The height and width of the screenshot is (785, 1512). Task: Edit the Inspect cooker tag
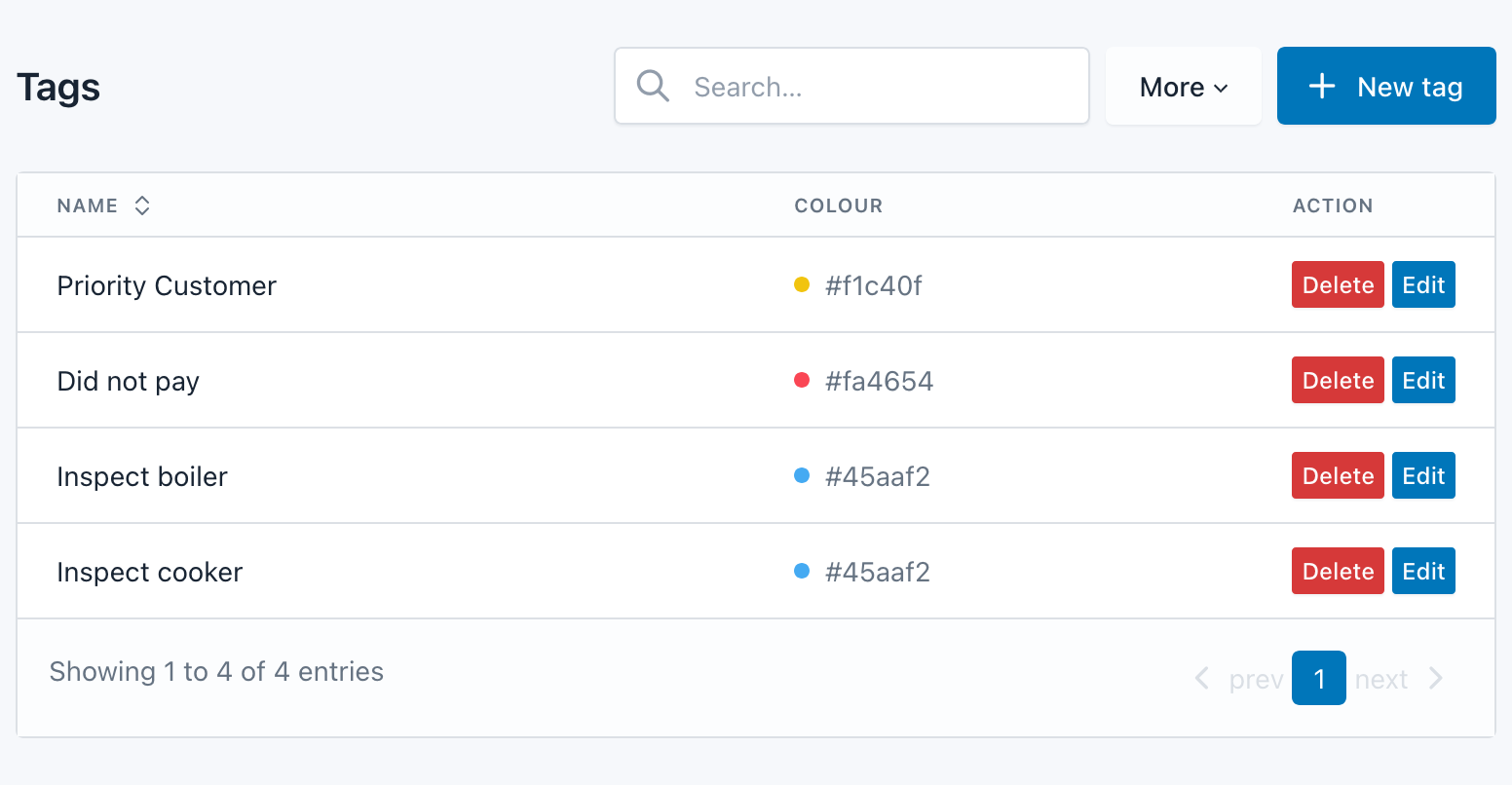(x=1423, y=571)
